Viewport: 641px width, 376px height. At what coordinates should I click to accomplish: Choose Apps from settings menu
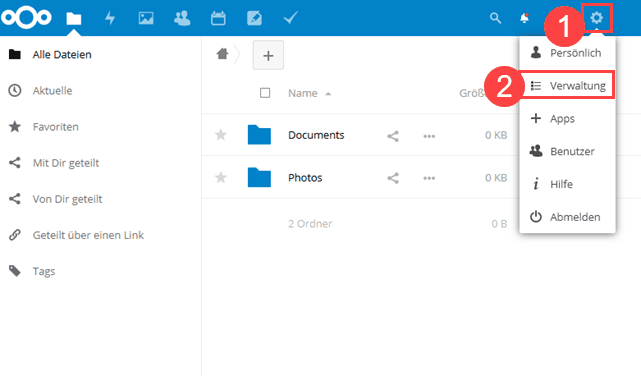click(x=567, y=119)
